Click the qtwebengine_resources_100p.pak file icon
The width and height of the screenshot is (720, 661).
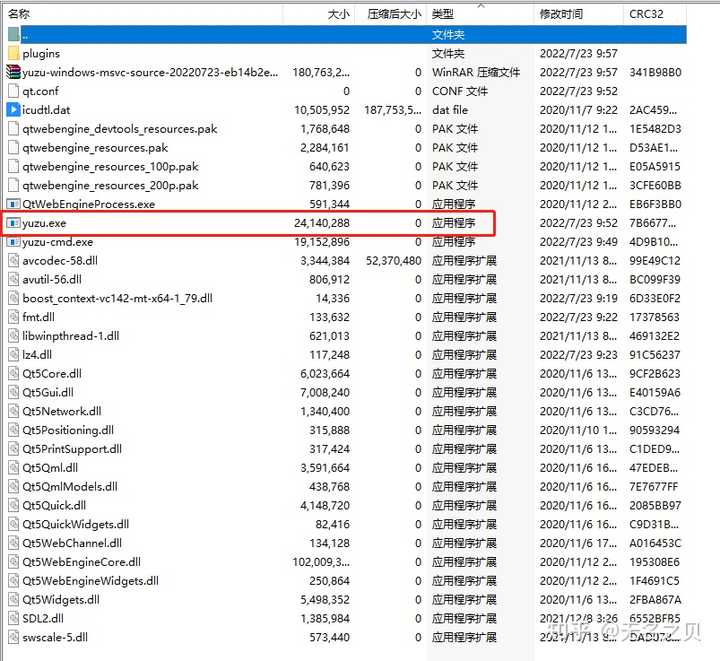point(14,166)
